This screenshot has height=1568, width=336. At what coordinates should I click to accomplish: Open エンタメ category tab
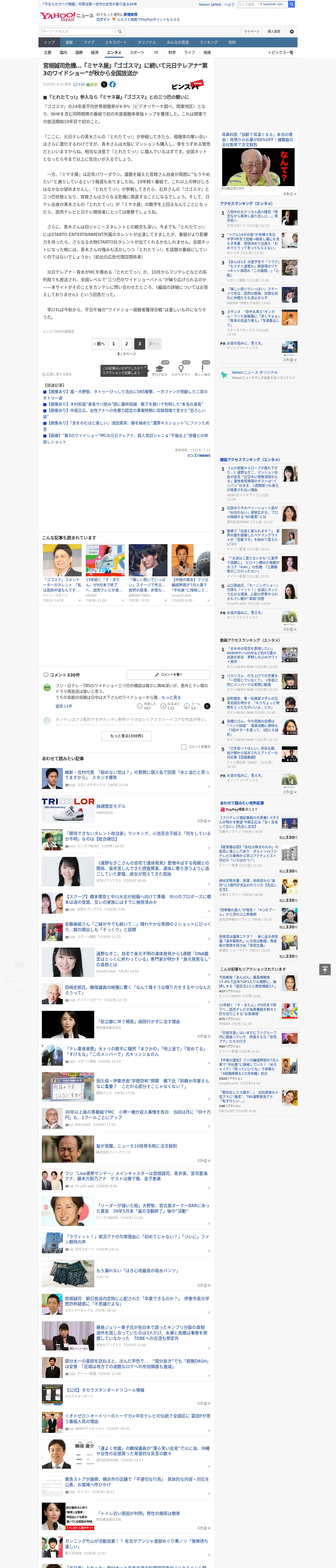point(114,52)
